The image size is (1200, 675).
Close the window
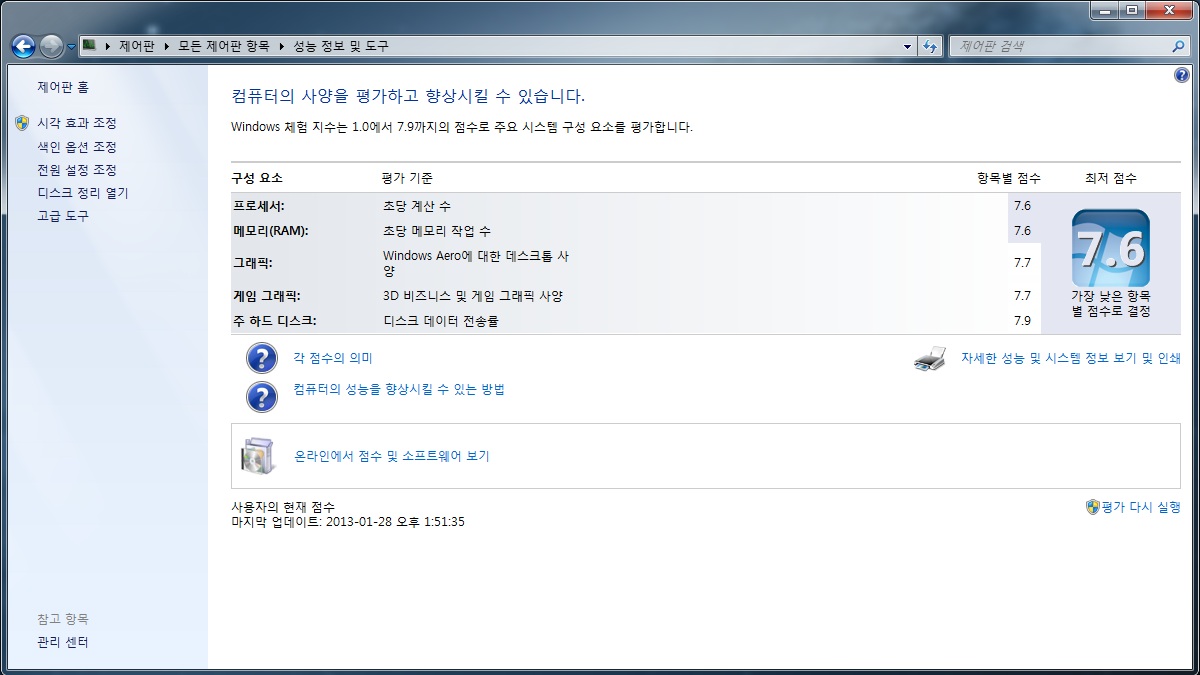click(x=1168, y=10)
